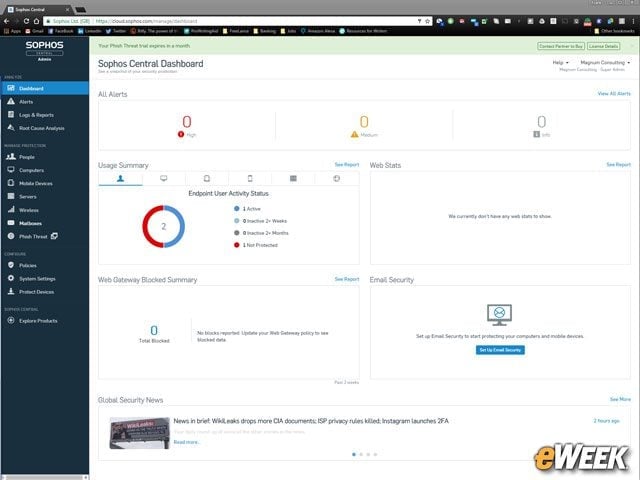This screenshot has height=480, width=640.
Task: Select the first news carousel dot
Action: point(354,454)
